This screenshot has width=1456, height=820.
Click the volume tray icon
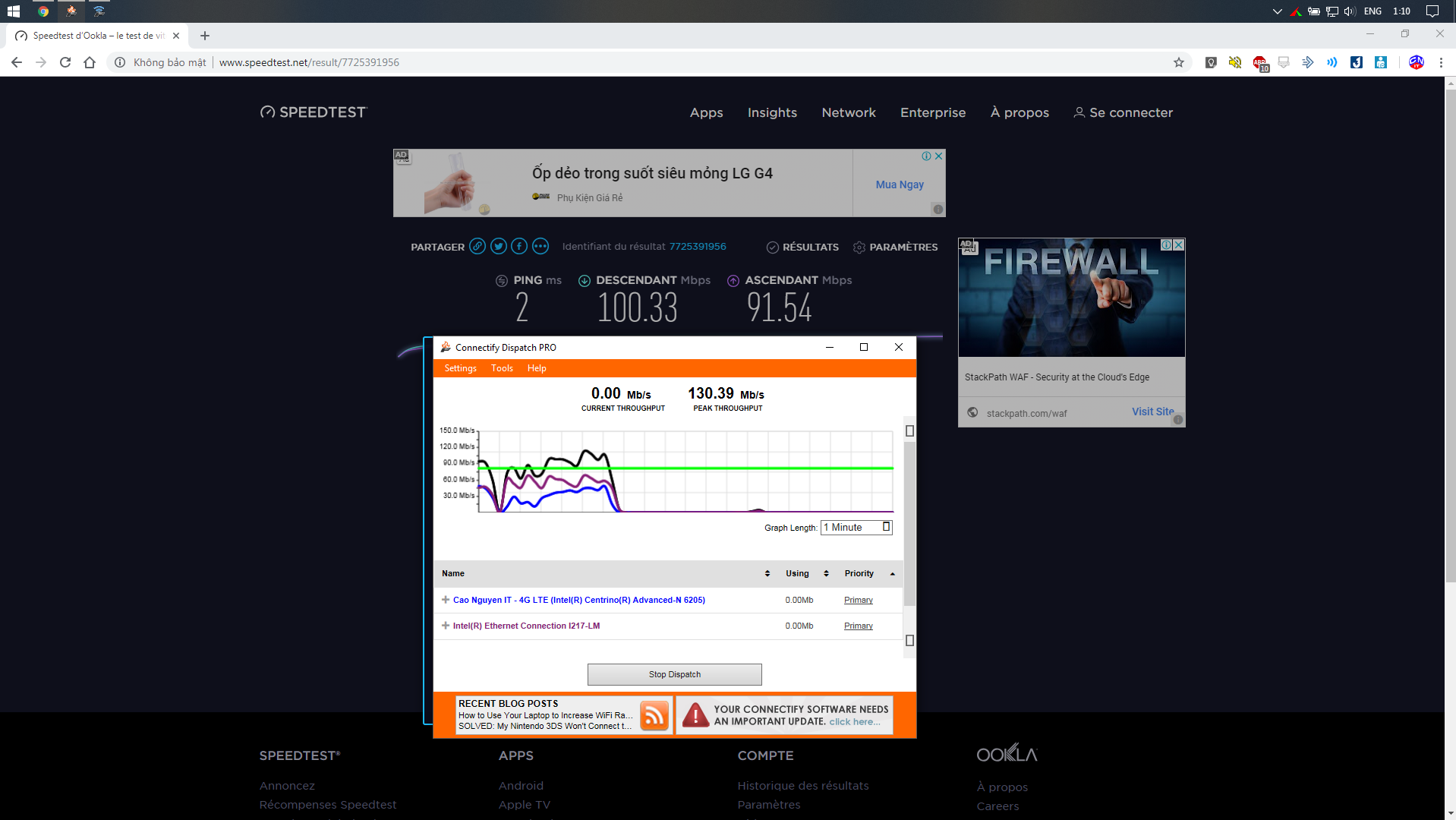tap(1350, 11)
